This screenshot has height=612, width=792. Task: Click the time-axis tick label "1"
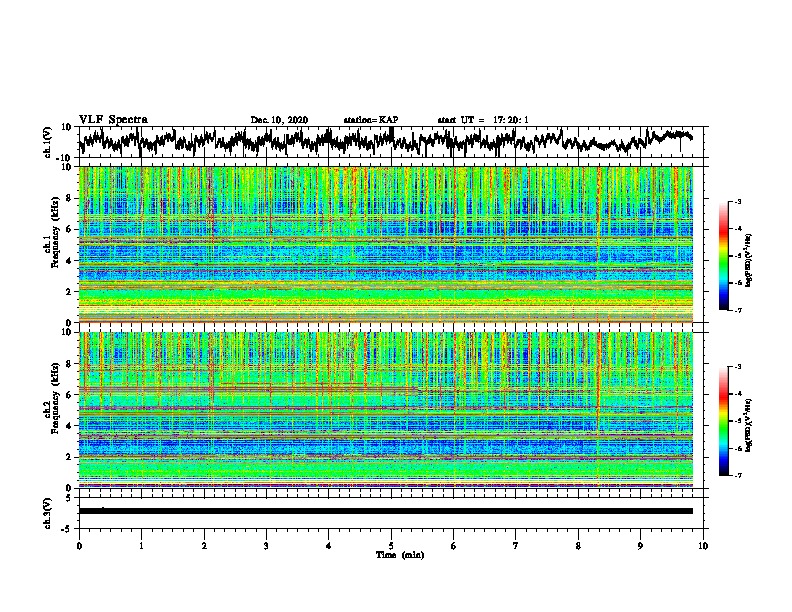pos(141,546)
